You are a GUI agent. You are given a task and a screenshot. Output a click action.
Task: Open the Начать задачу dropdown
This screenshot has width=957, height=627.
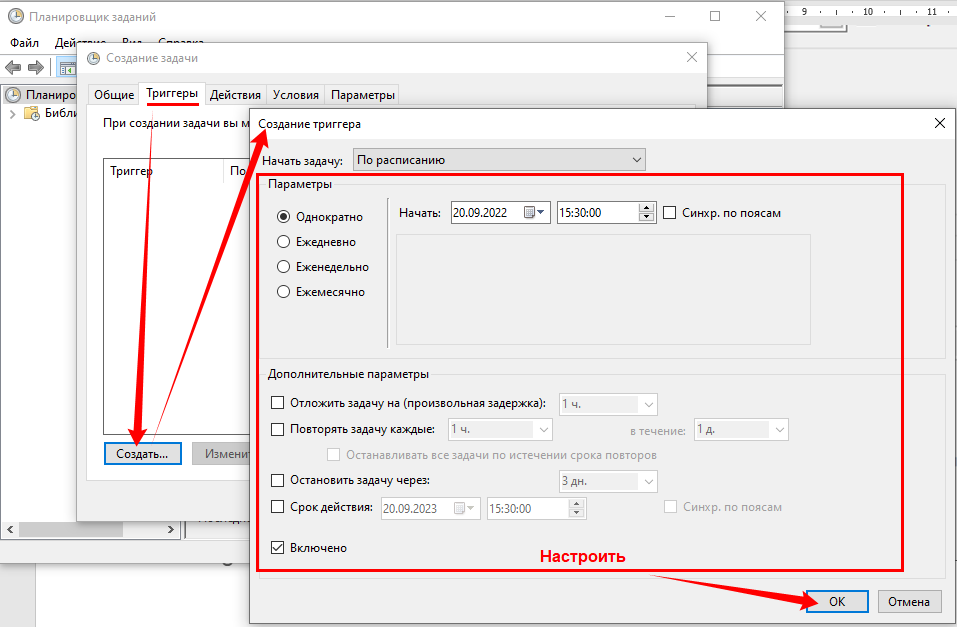click(500, 160)
